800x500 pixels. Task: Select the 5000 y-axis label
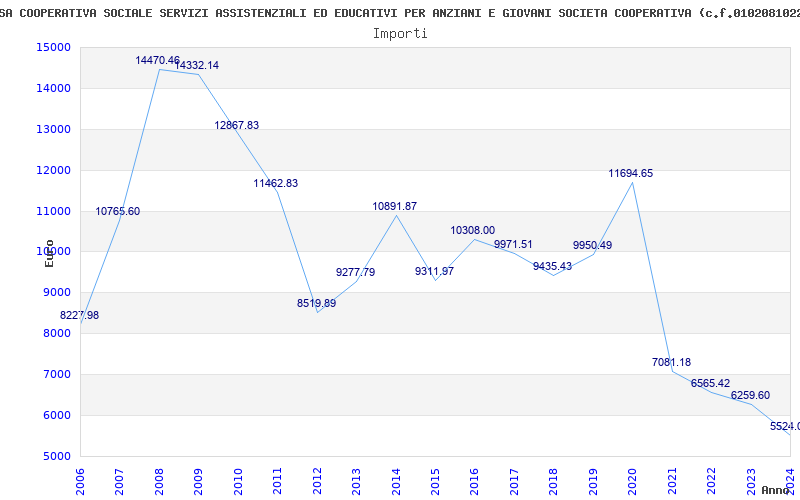56,456
